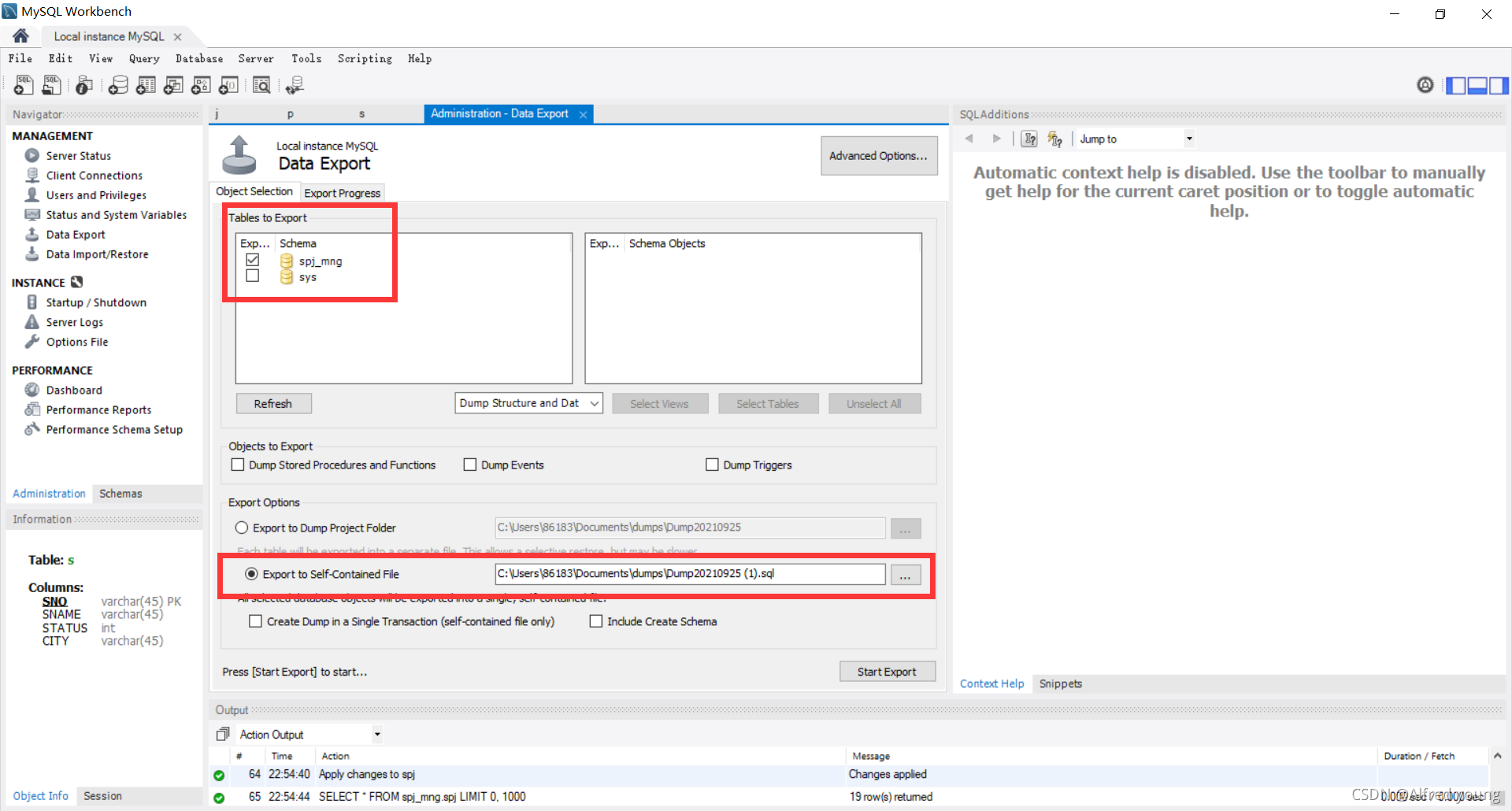Select Export to Self-Contained File

tap(251, 574)
